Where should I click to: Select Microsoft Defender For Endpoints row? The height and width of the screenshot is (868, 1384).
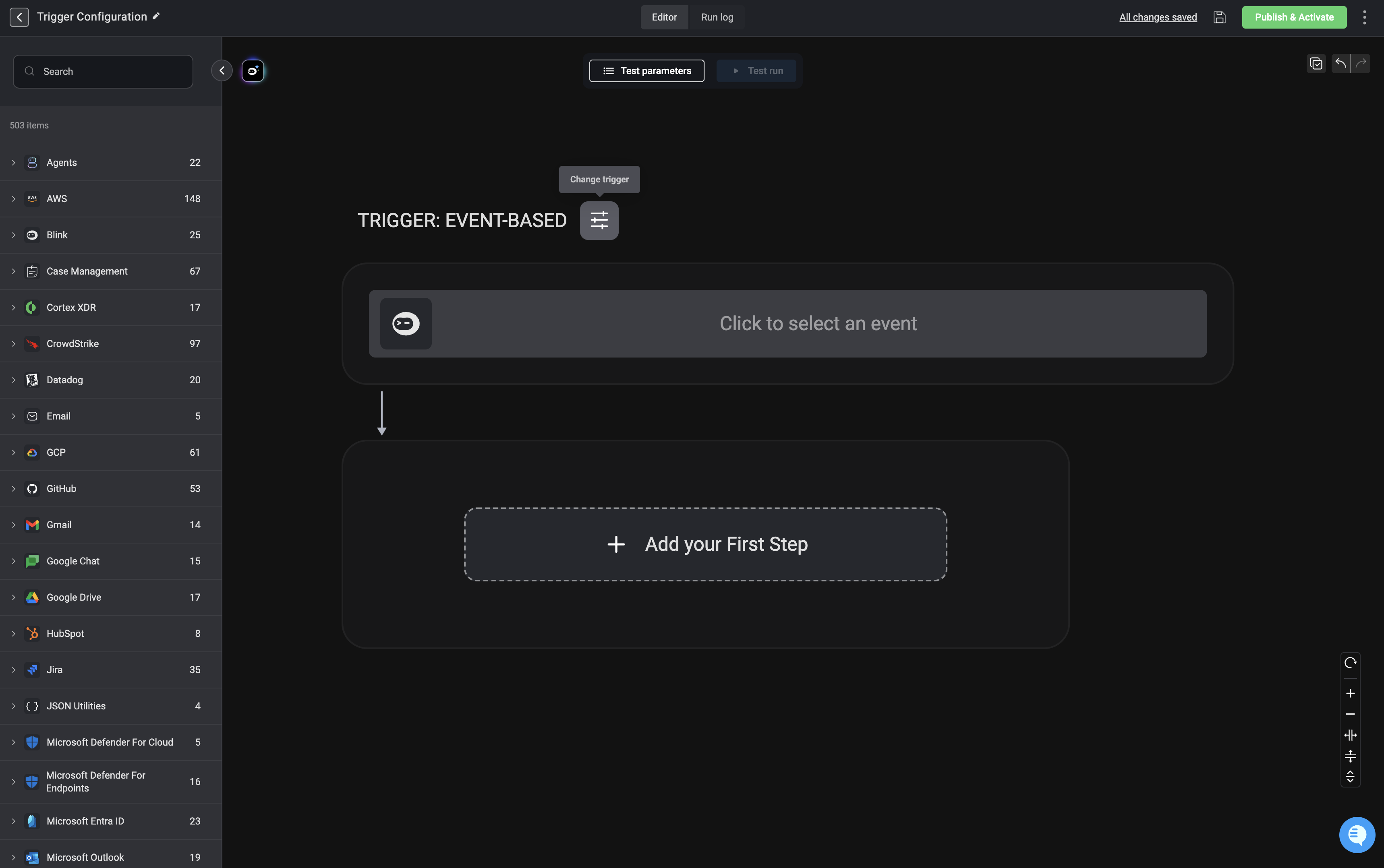[111, 782]
